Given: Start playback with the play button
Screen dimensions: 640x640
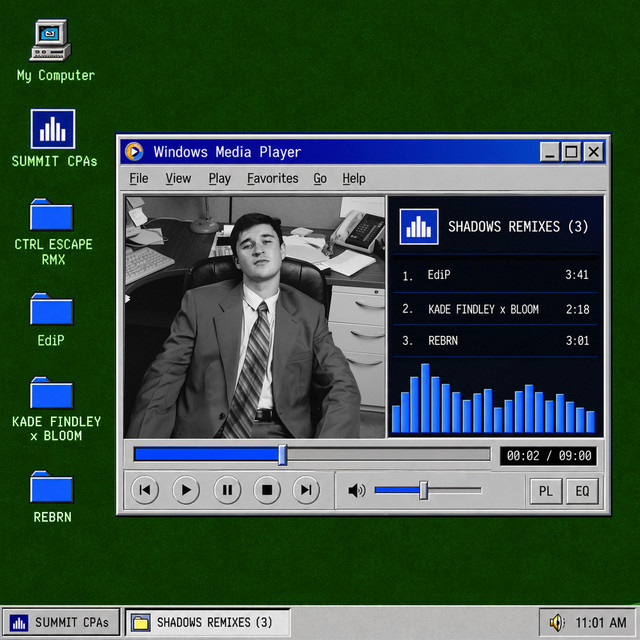Looking at the screenshot, I should coord(186,490).
